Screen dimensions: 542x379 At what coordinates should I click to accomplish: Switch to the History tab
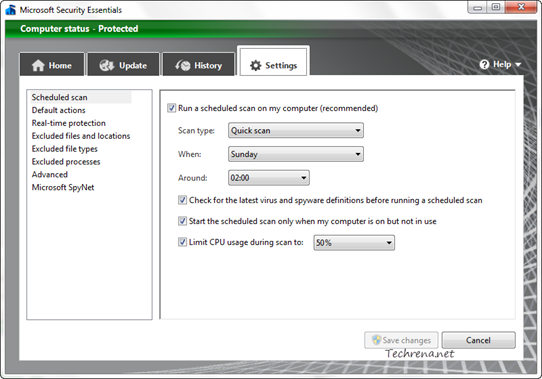[x=199, y=65]
